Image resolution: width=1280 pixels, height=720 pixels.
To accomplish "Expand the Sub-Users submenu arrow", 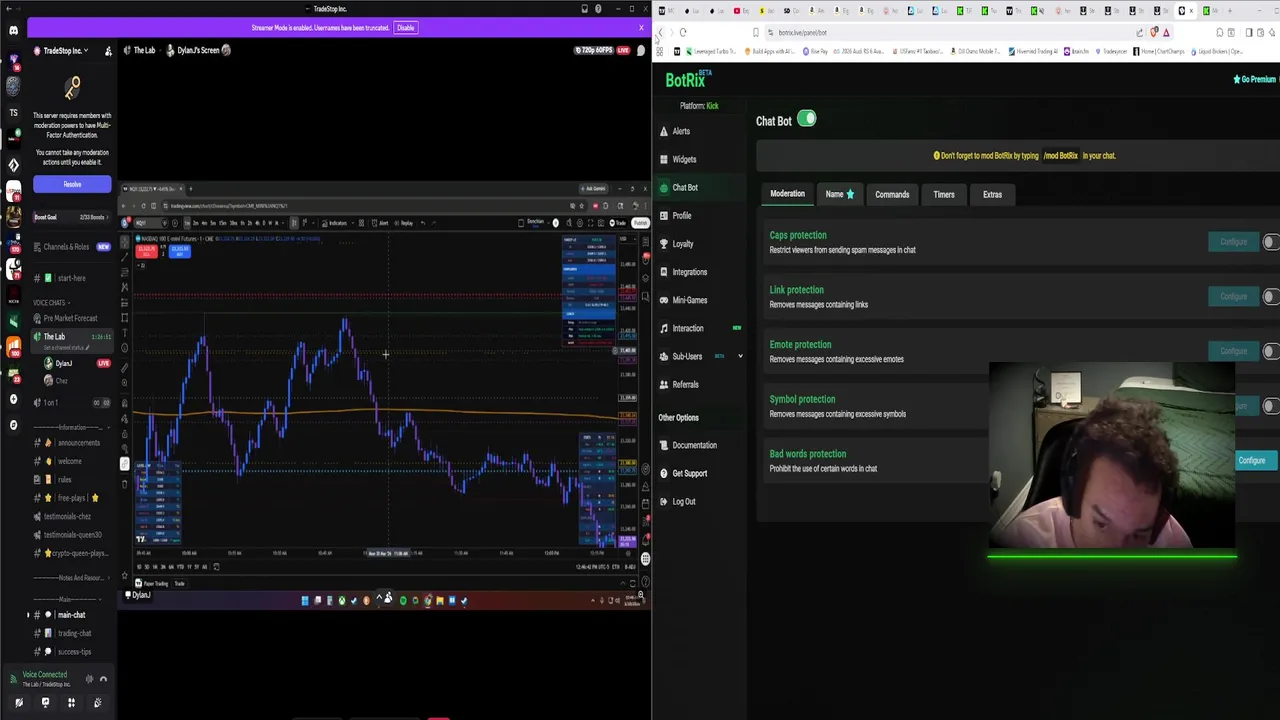I will click(x=740, y=356).
